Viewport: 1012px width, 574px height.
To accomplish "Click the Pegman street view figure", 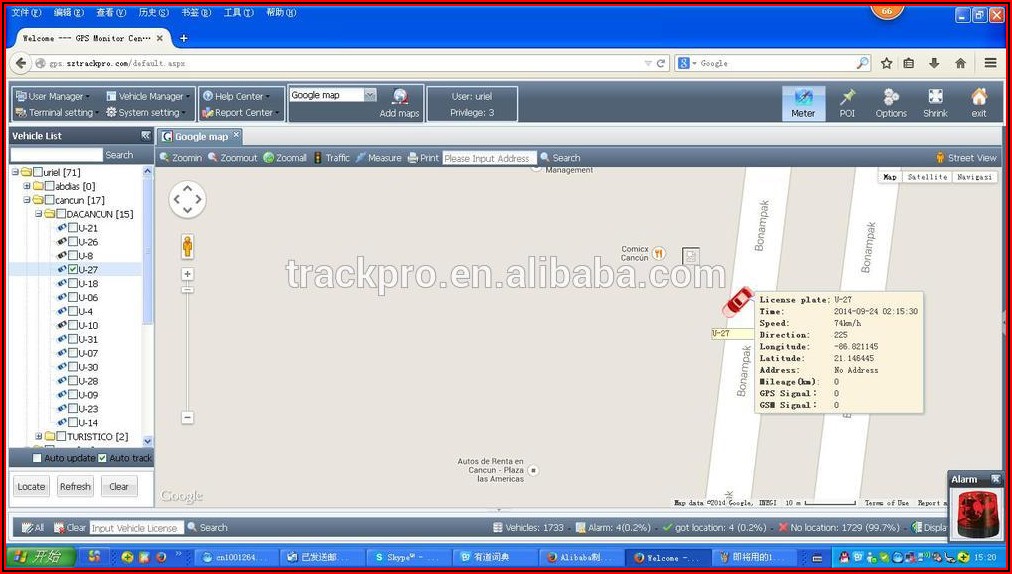I will (187, 247).
